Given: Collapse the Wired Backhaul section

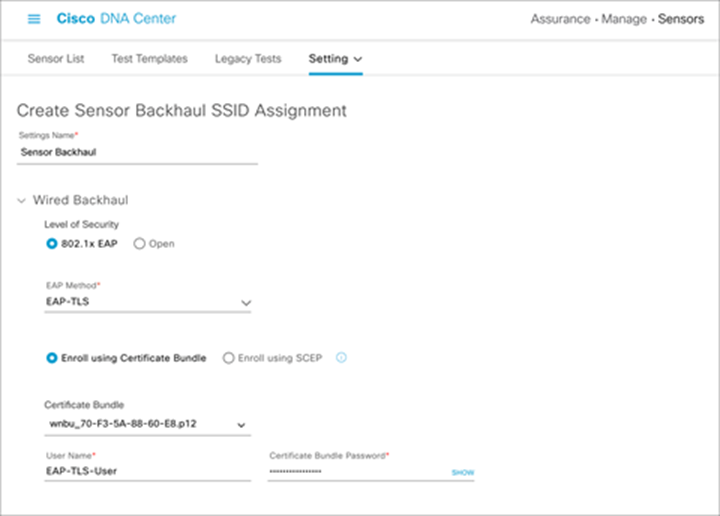Looking at the screenshot, I should [x=21, y=201].
